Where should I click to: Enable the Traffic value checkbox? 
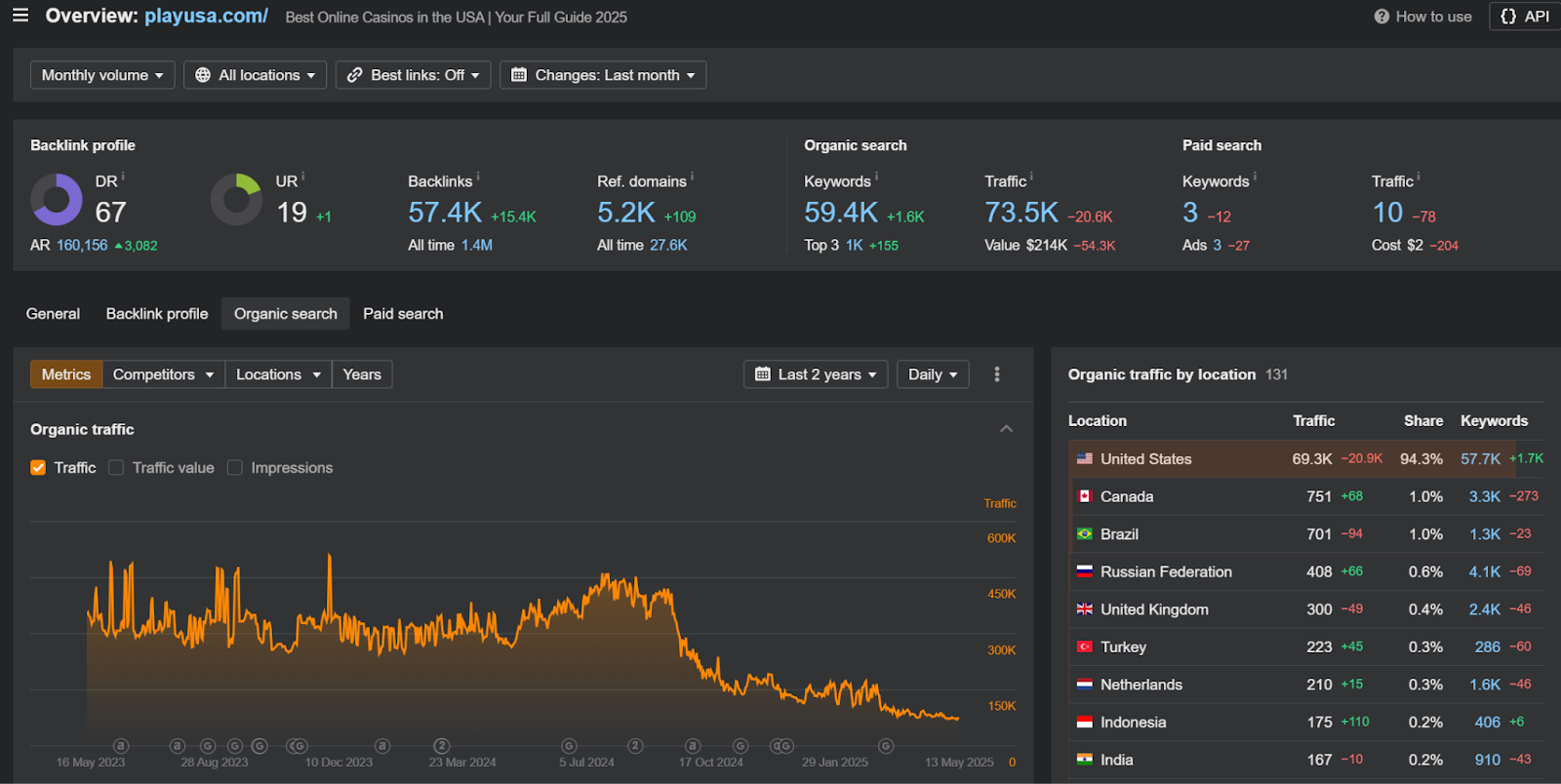click(x=116, y=468)
